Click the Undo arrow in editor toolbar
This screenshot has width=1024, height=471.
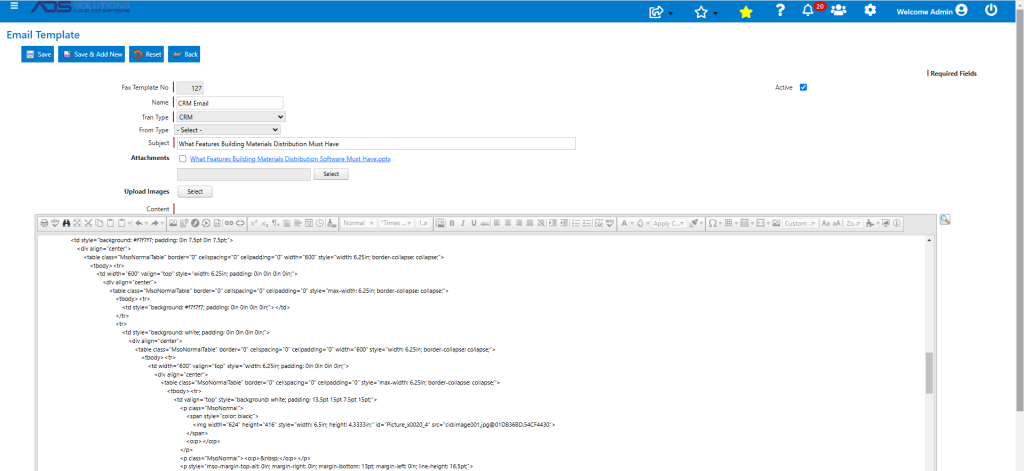coord(139,223)
